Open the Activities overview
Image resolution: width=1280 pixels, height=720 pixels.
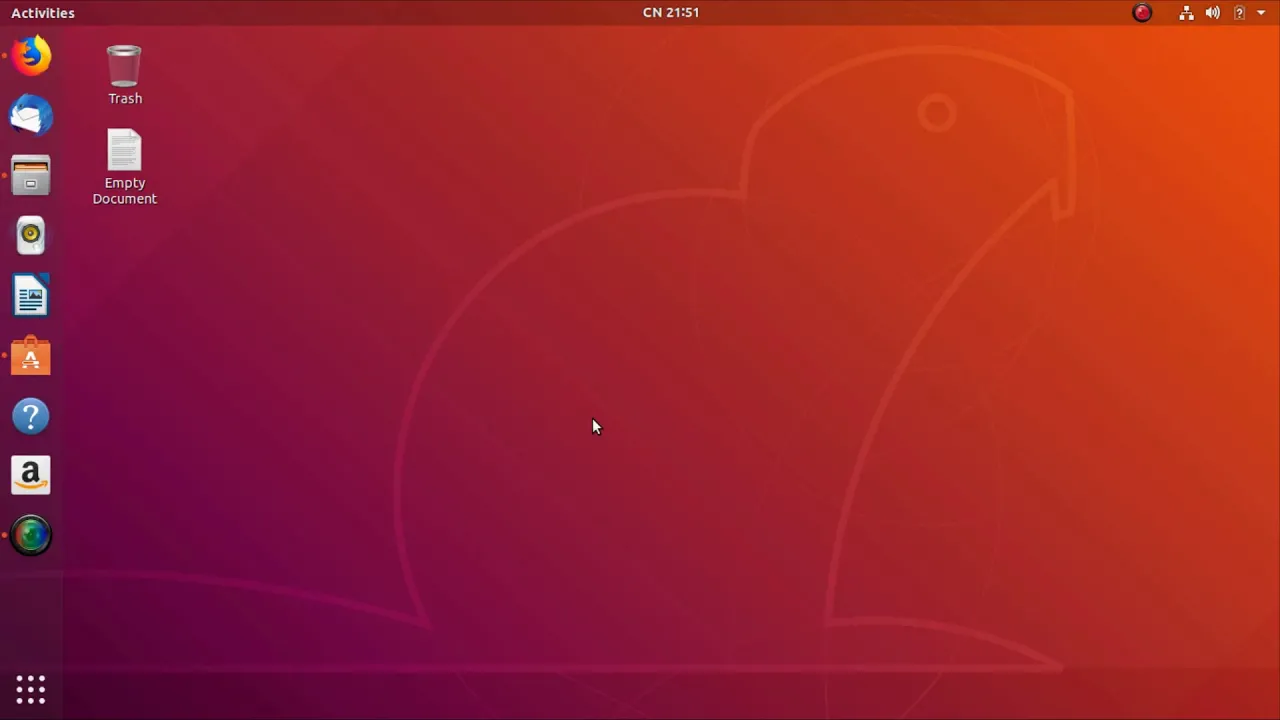tap(43, 13)
